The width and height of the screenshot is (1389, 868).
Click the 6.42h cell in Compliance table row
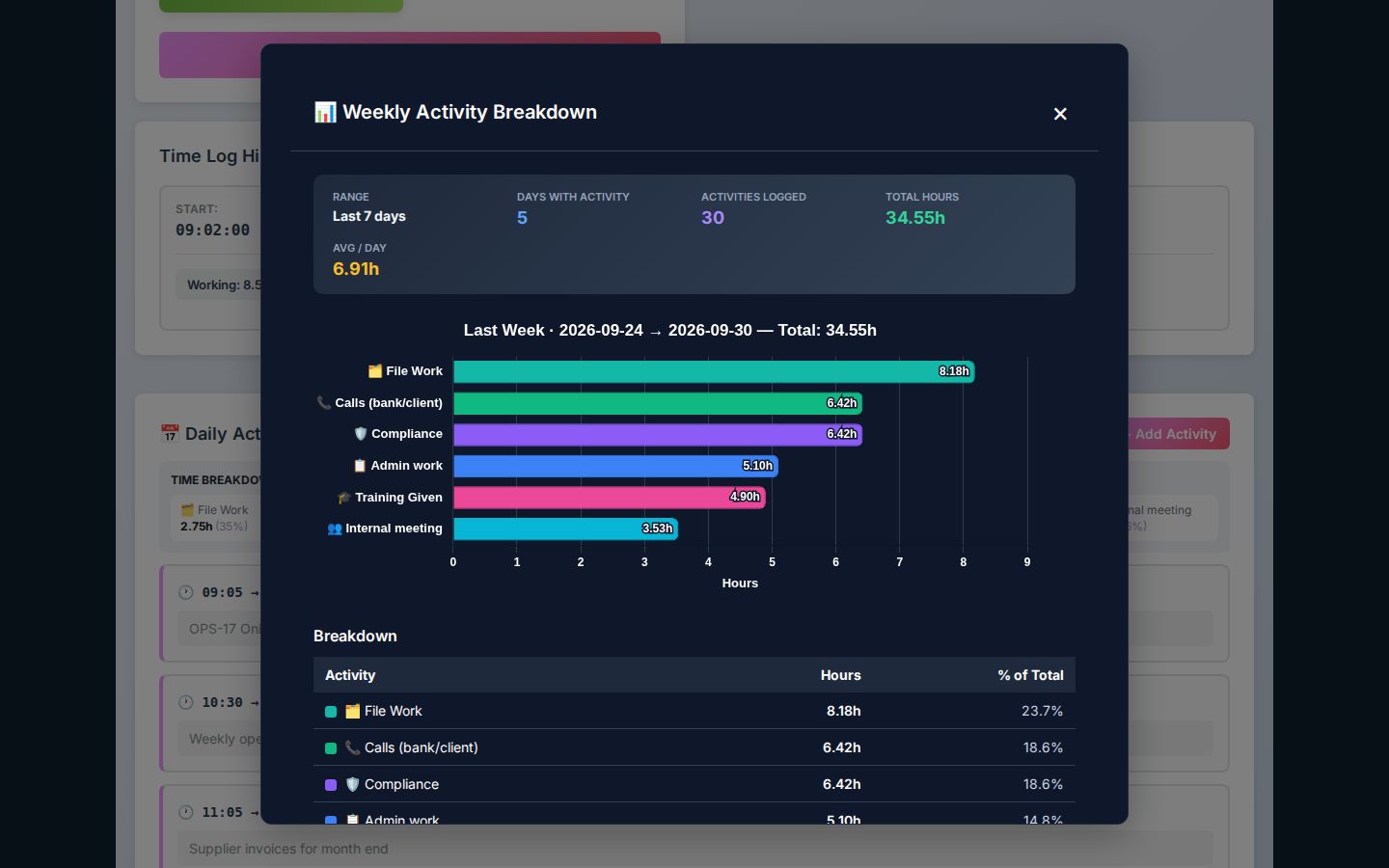click(x=842, y=784)
